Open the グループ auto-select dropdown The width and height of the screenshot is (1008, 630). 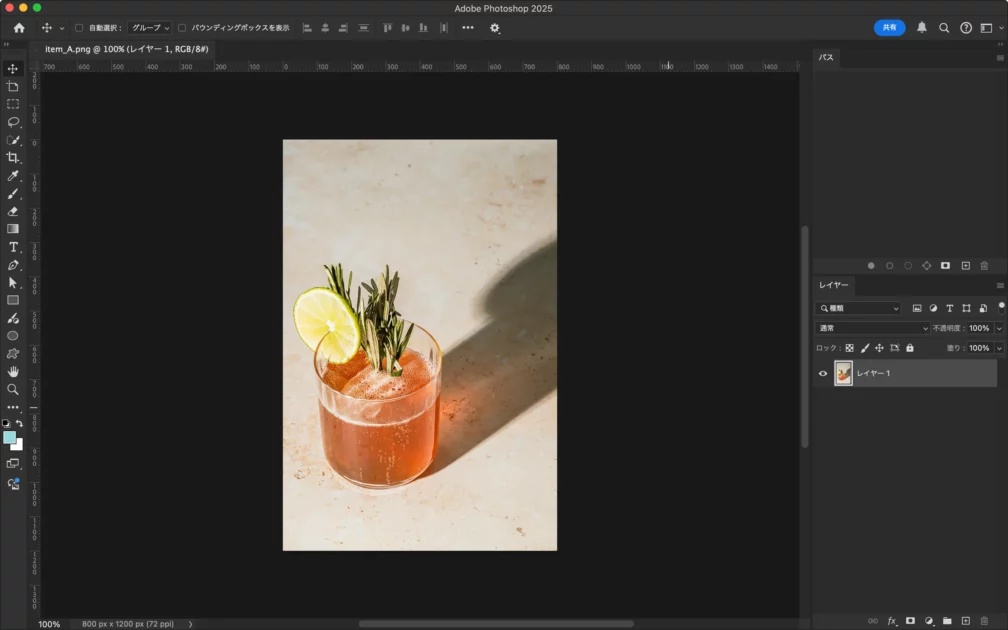tap(149, 28)
